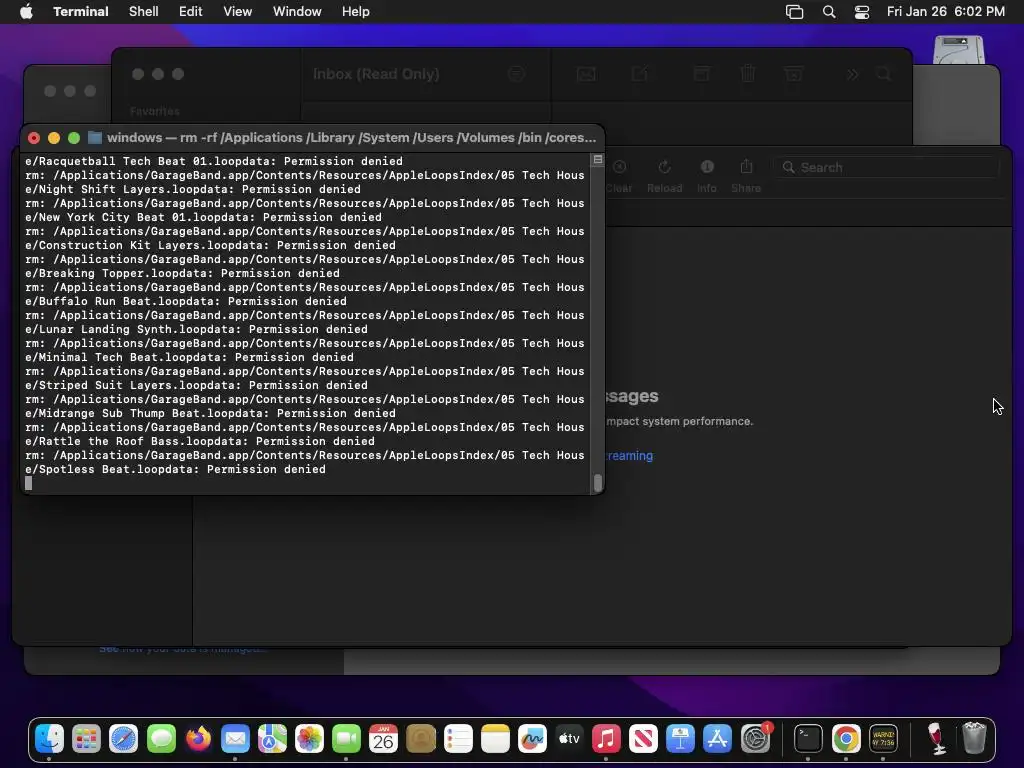The width and height of the screenshot is (1024, 768).
Task: Open the Edit menu
Action: (x=191, y=12)
